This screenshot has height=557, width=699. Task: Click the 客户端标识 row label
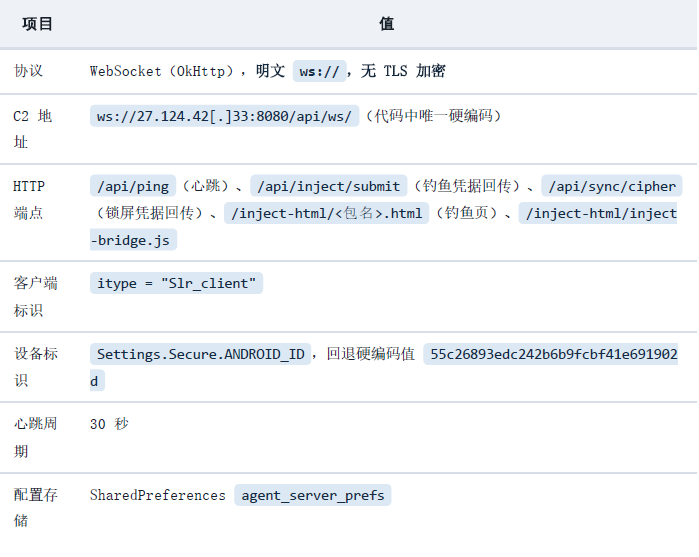pyautogui.click(x=36, y=297)
